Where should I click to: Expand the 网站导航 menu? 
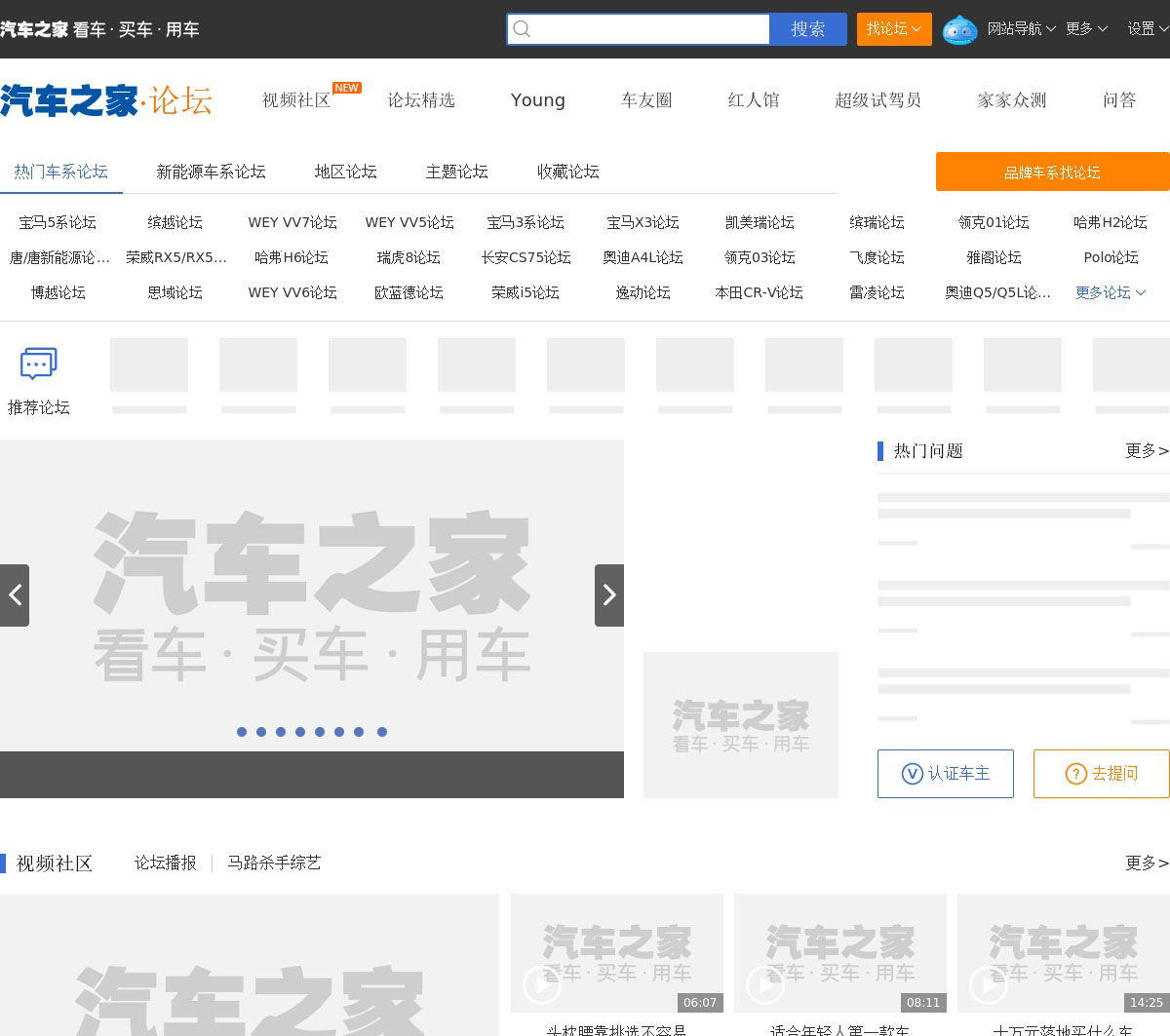[1021, 29]
